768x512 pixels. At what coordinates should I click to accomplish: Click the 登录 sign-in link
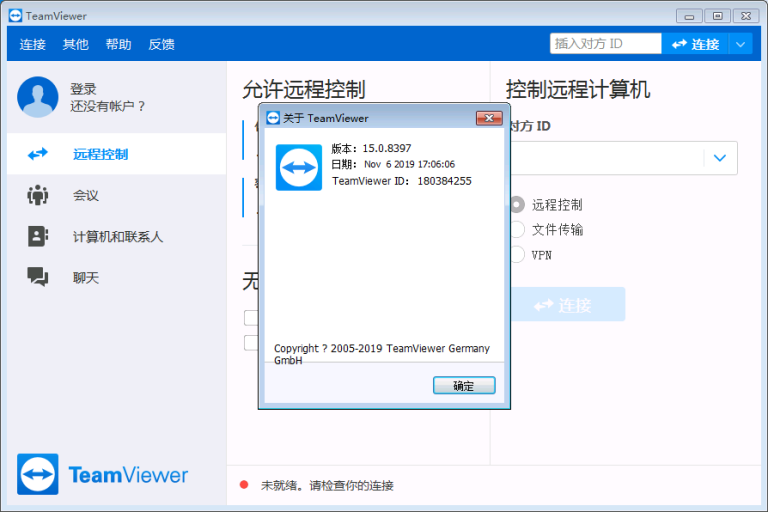pyautogui.click(x=83, y=89)
